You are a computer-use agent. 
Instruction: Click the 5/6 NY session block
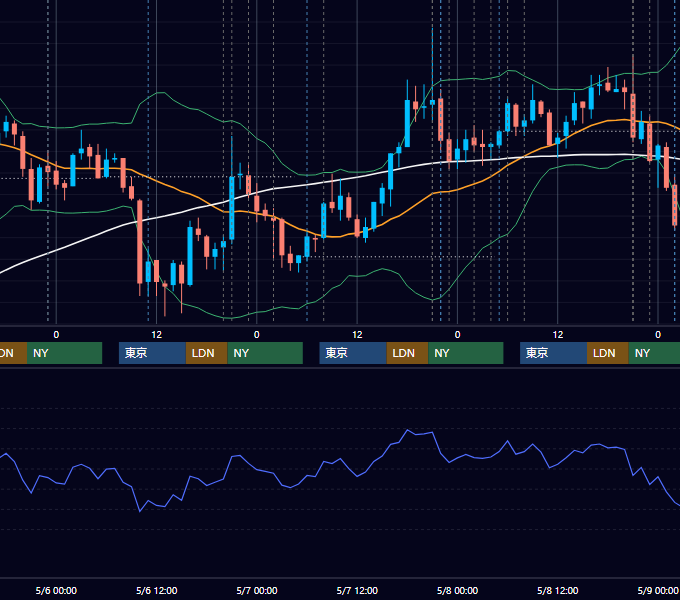[x=265, y=353]
